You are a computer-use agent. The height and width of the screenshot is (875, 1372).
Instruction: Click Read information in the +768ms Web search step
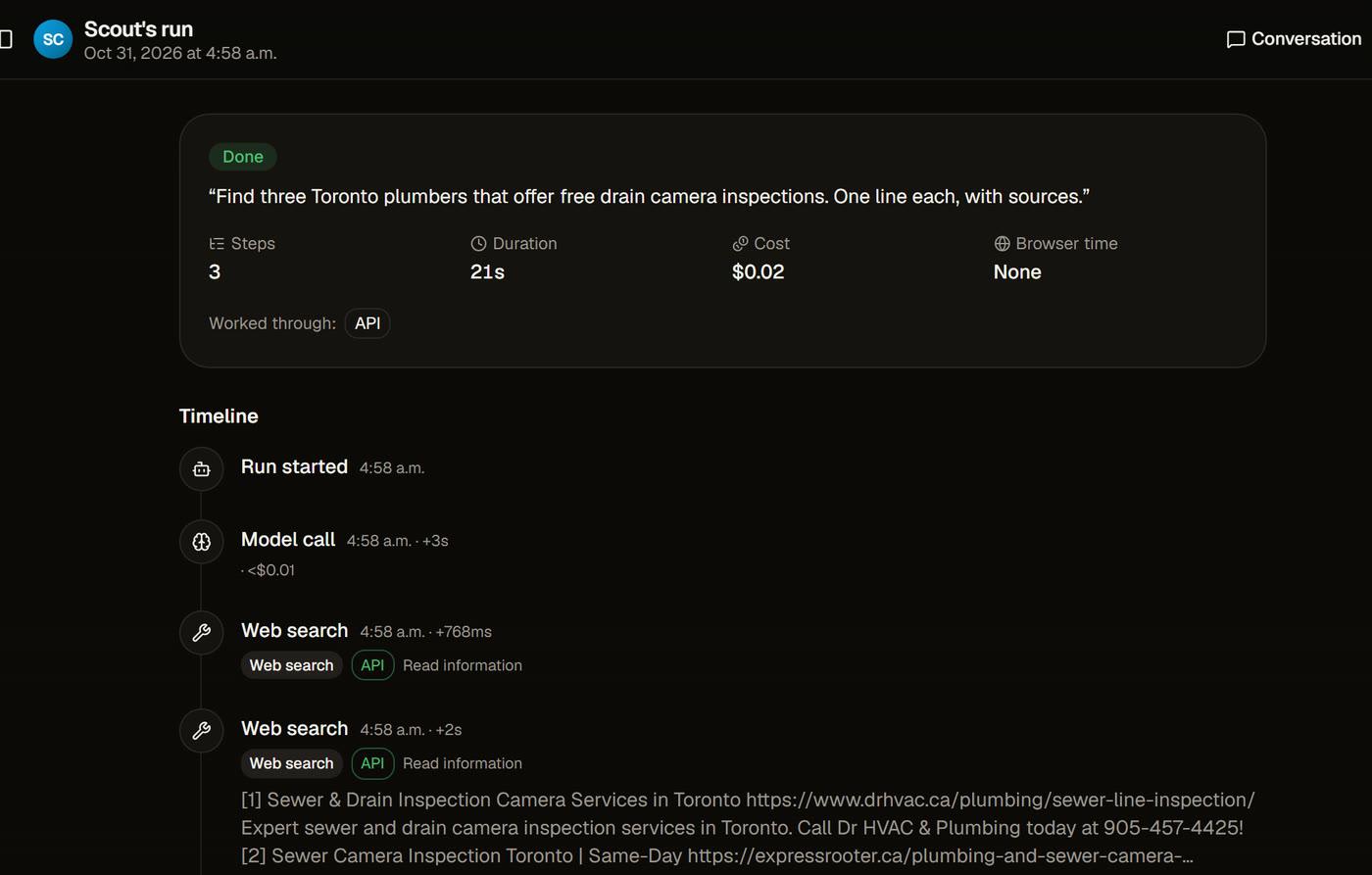coord(463,665)
